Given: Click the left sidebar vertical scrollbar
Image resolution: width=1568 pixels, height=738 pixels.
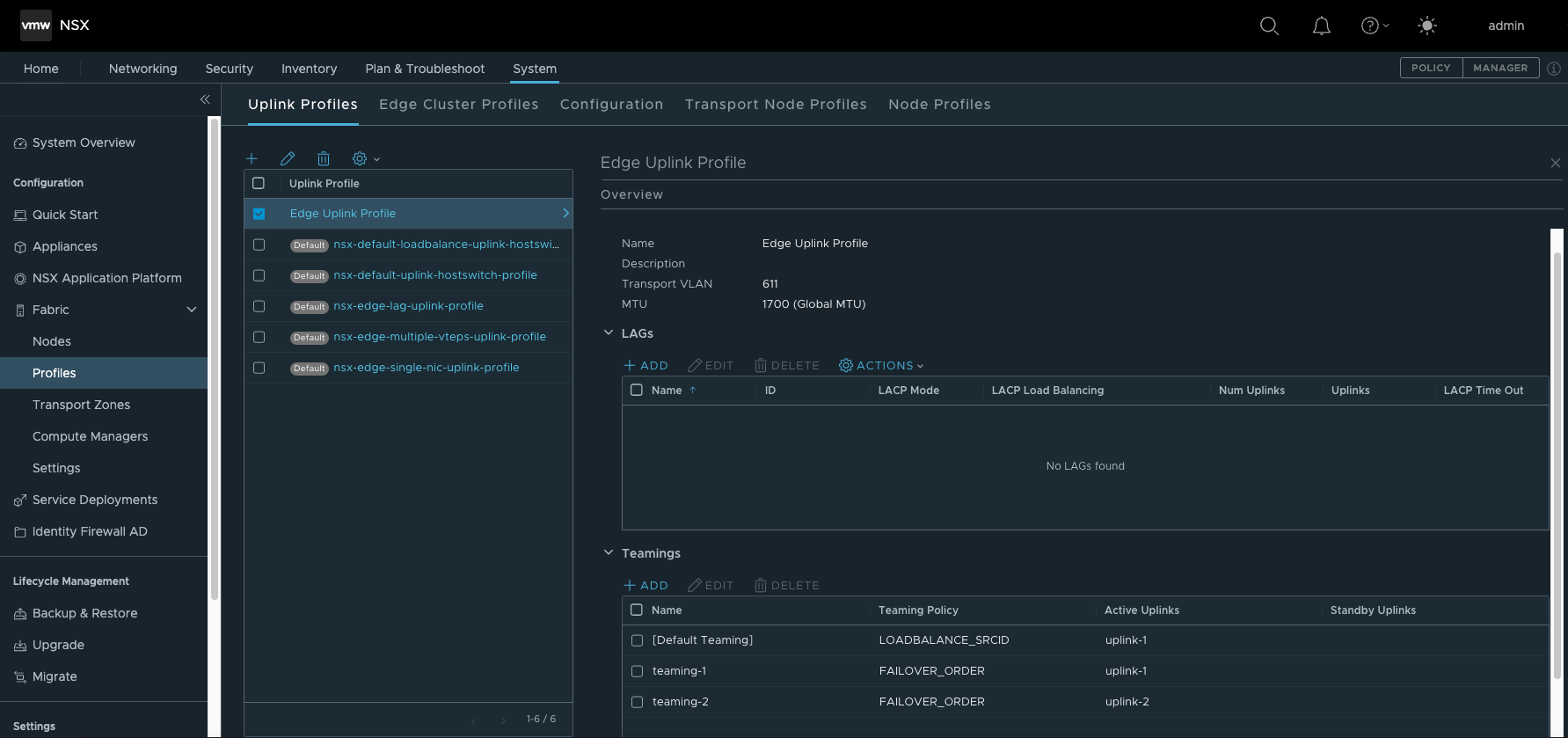Looking at the screenshot, I should [214, 361].
